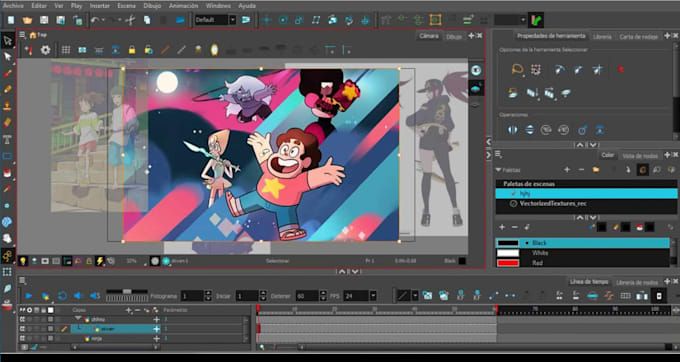Switch to the Línea de tiempo tab

pyautogui.click(x=589, y=282)
